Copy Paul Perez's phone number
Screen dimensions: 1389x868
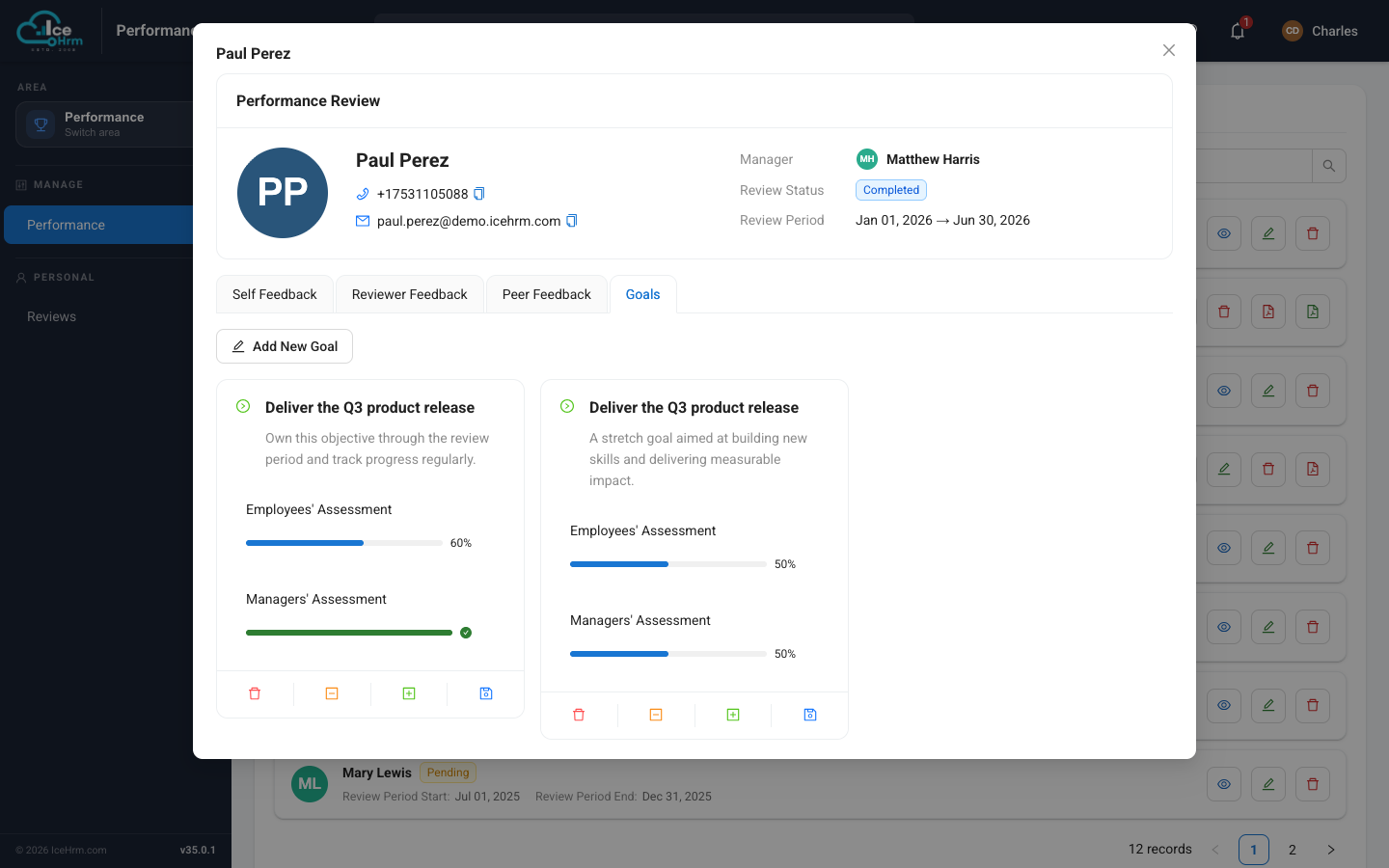pyautogui.click(x=479, y=194)
